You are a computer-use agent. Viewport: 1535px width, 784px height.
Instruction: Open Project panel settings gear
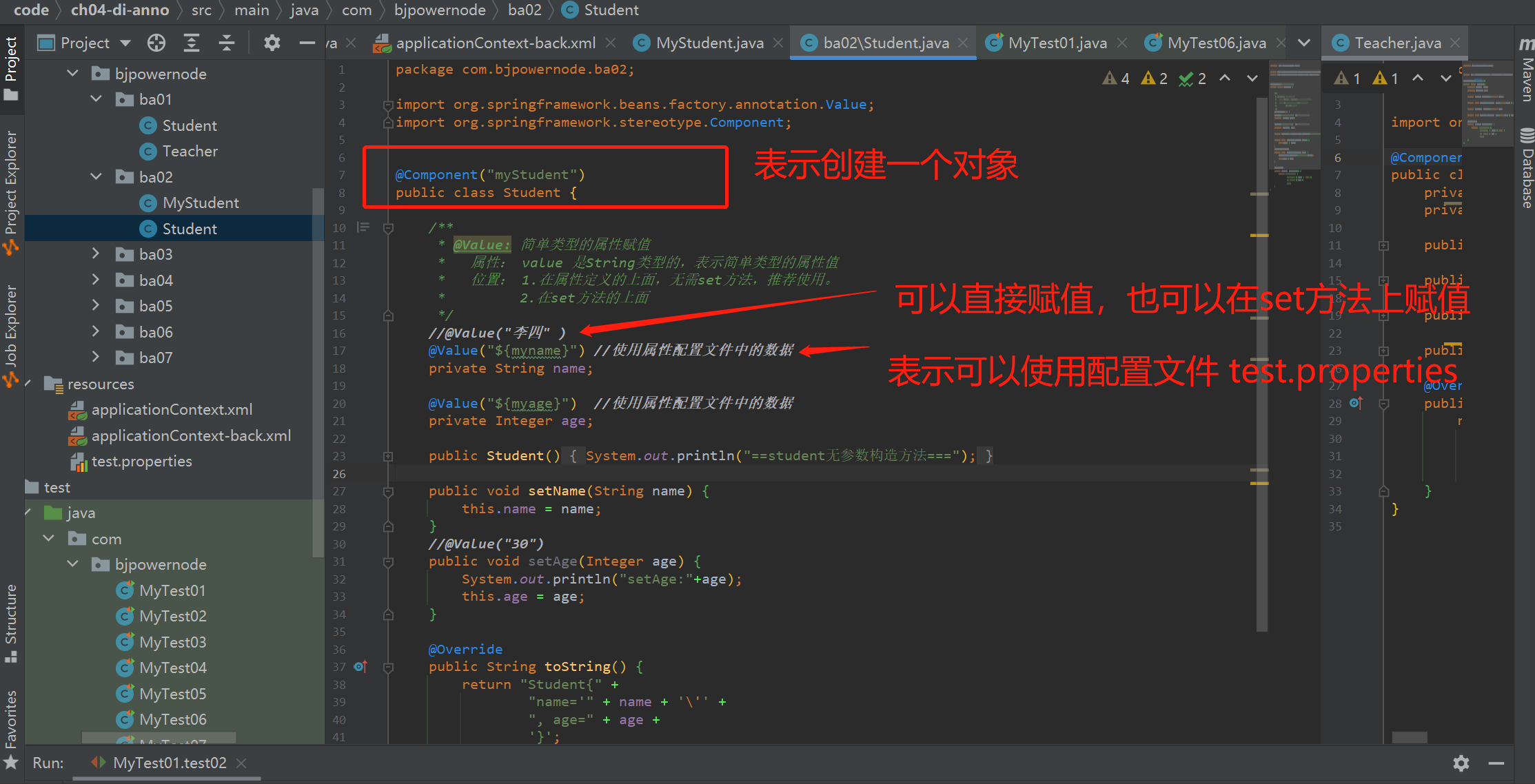point(272,43)
